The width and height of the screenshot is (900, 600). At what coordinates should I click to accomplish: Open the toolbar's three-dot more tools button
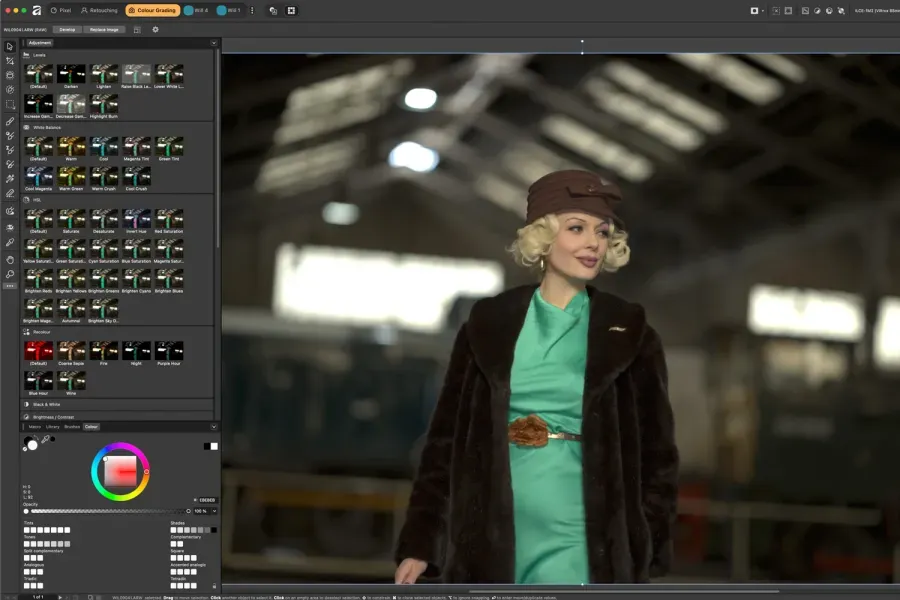click(10, 286)
